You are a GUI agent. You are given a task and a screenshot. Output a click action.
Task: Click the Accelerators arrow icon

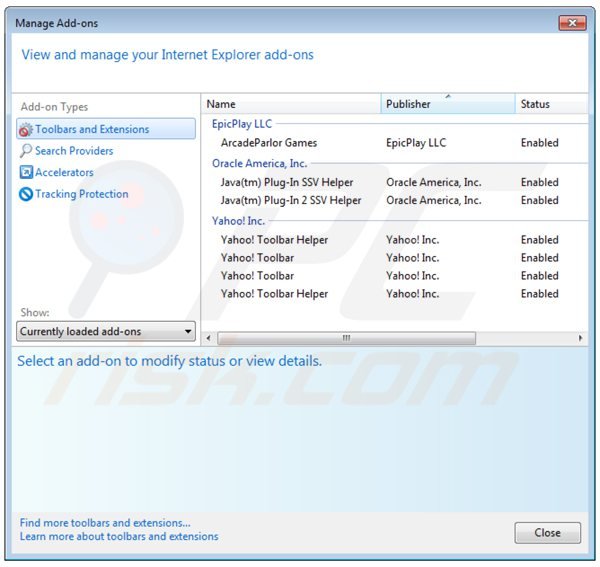coord(26,173)
